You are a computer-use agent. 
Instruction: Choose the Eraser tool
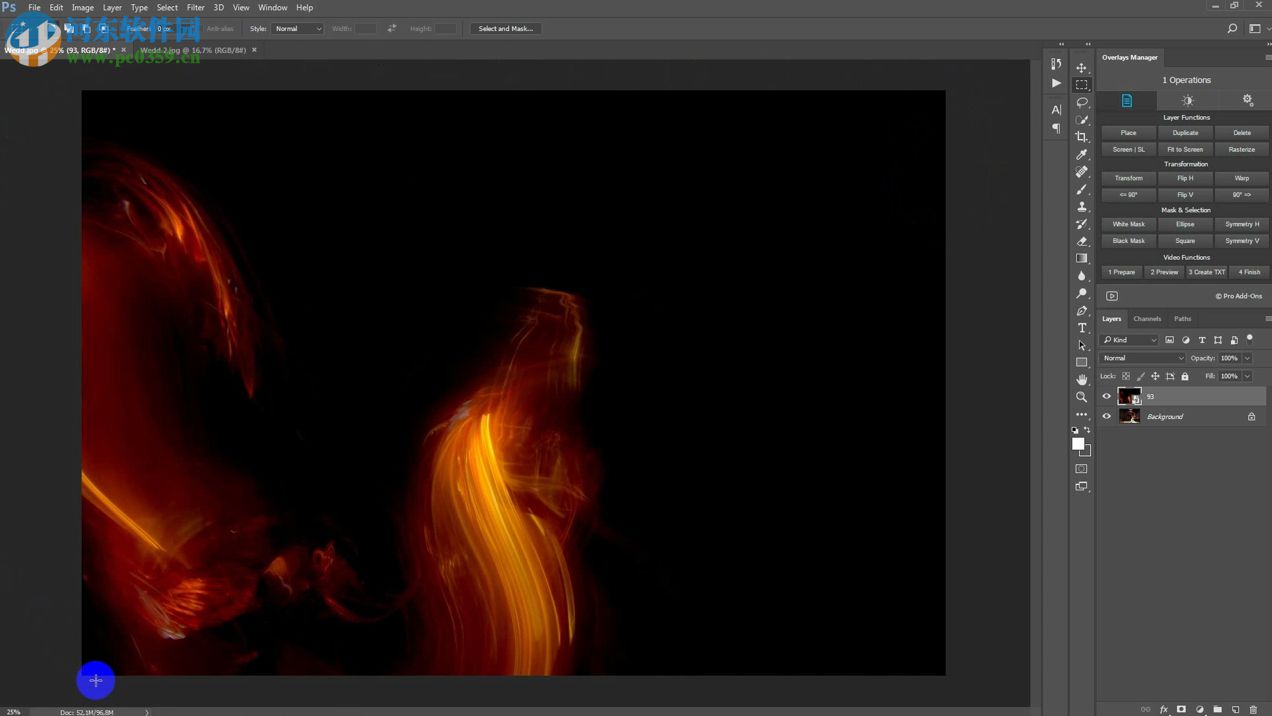[1082, 241]
